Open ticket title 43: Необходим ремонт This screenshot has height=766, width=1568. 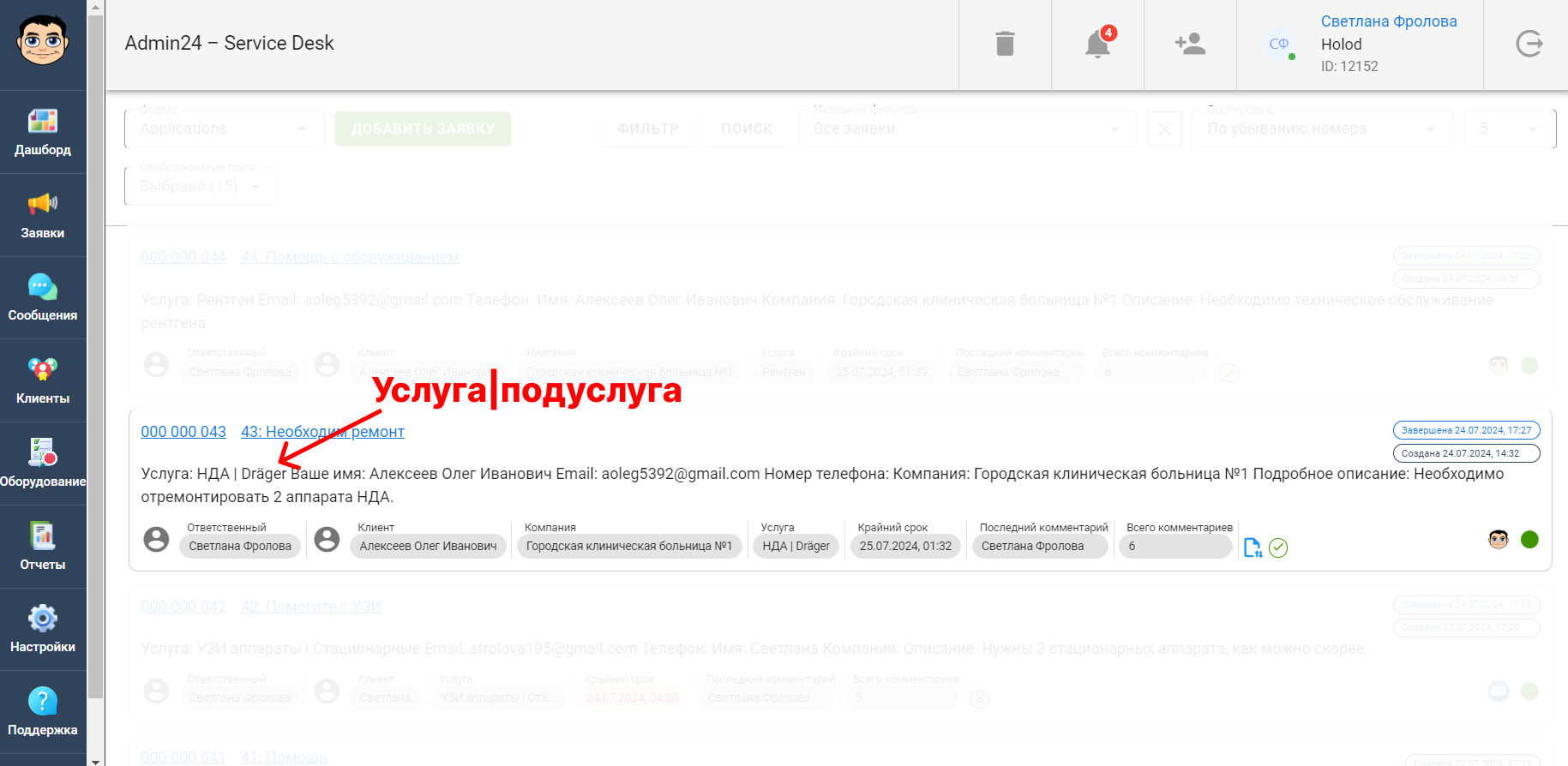pos(322,432)
